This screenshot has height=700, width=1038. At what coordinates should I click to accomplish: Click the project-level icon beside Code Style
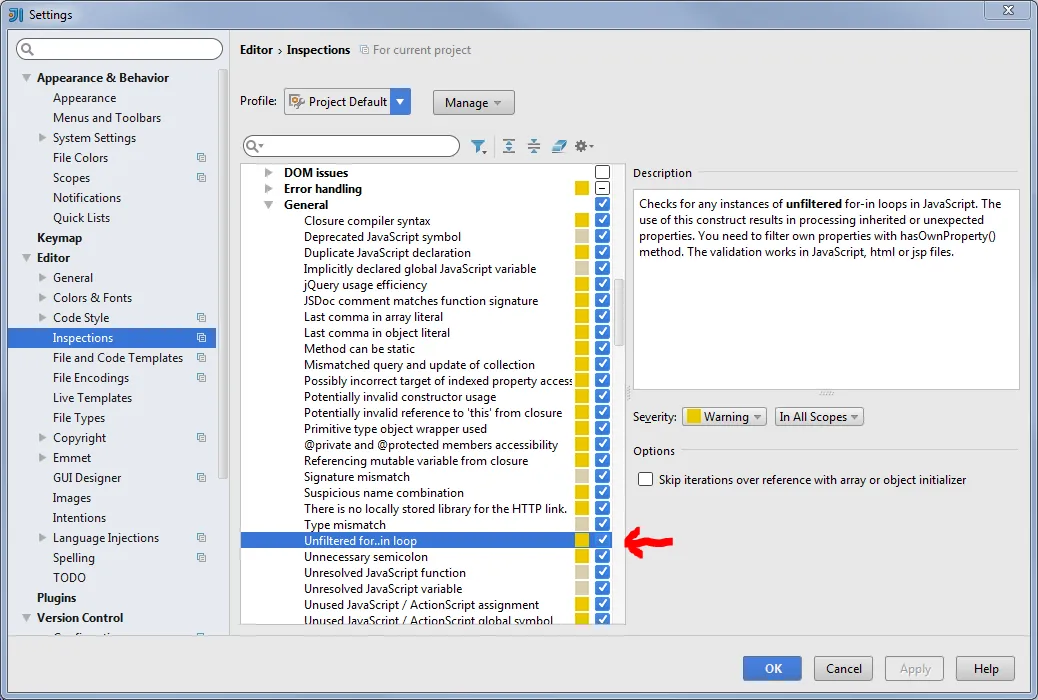201,318
